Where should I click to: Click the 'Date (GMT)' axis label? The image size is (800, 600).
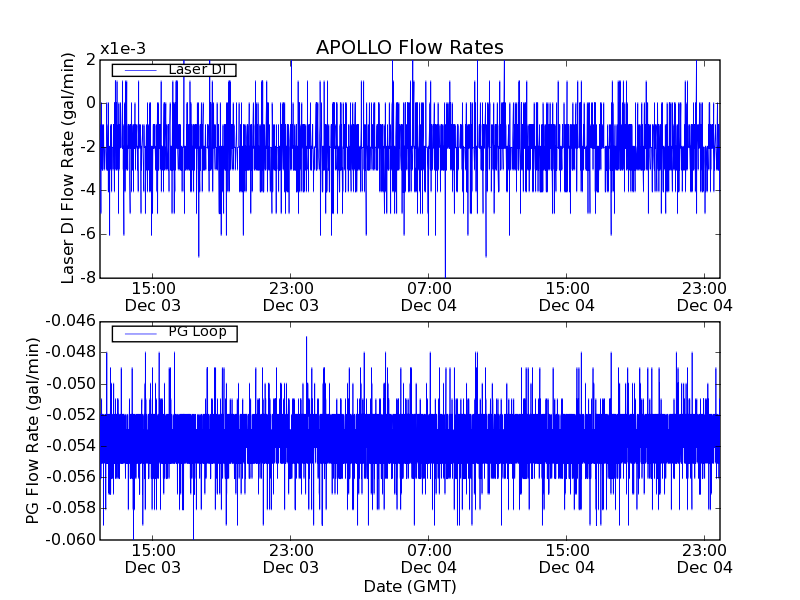tap(410, 586)
